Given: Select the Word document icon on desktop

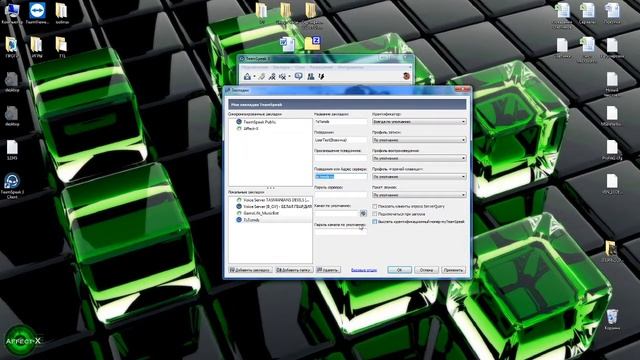Looking at the screenshot, I should [287, 44].
